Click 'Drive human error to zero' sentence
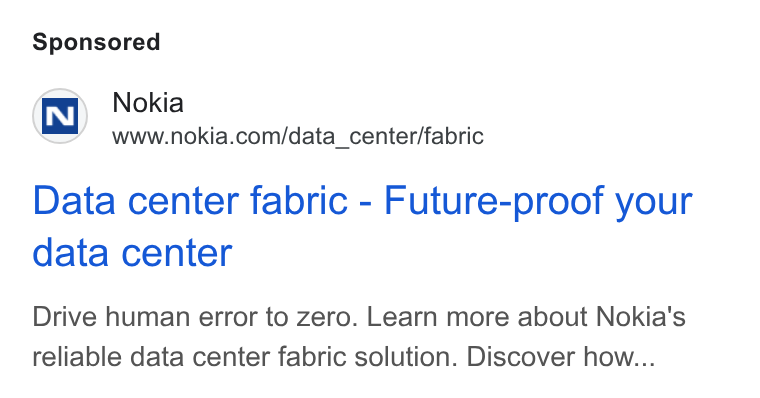Image resolution: width=760 pixels, height=398 pixels. [195, 317]
